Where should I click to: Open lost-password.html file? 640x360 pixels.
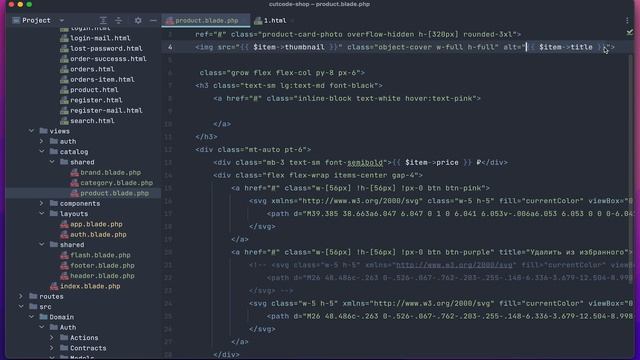tap(106, 48)
